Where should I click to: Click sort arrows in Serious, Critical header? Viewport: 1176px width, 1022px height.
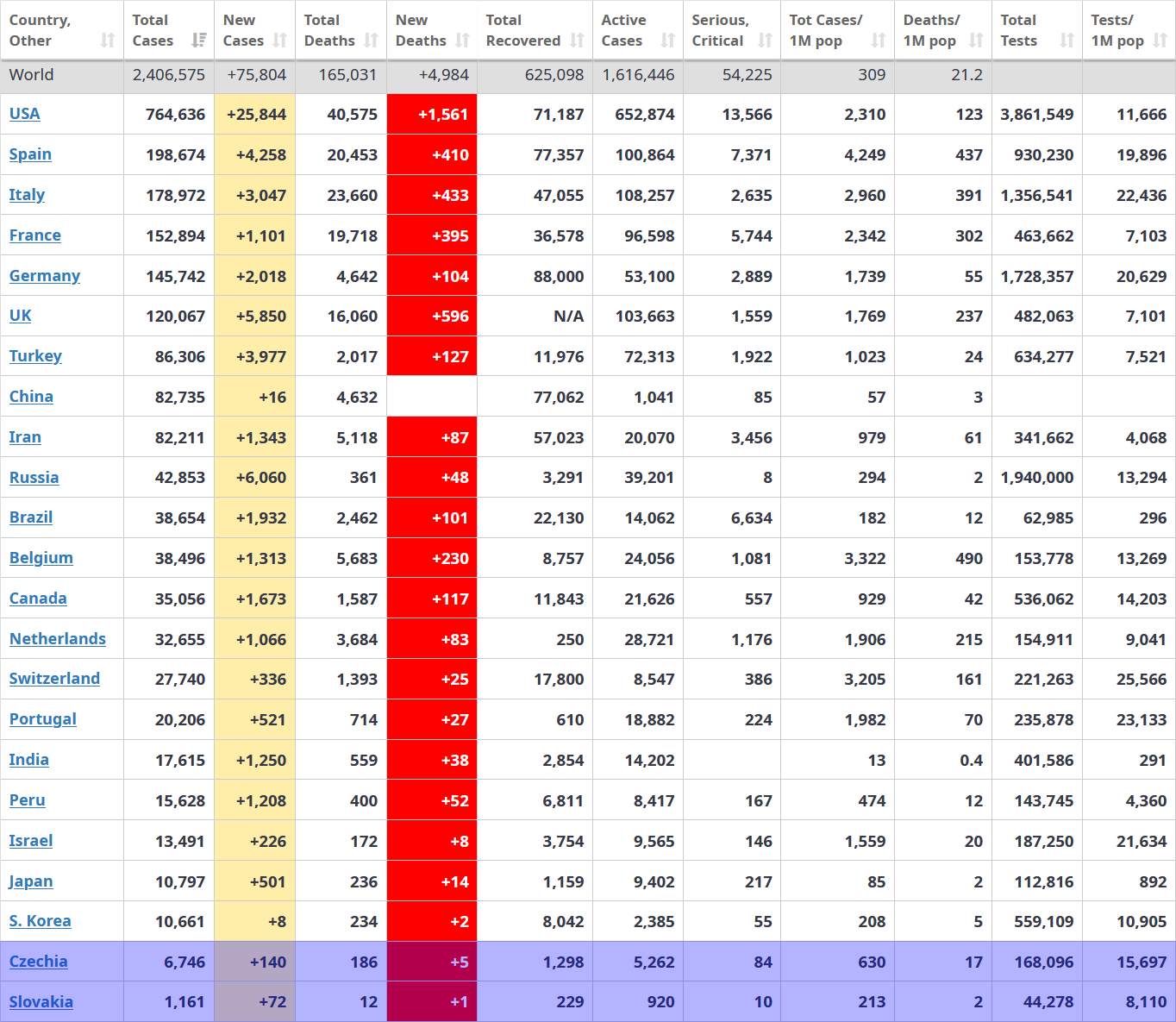765,41
